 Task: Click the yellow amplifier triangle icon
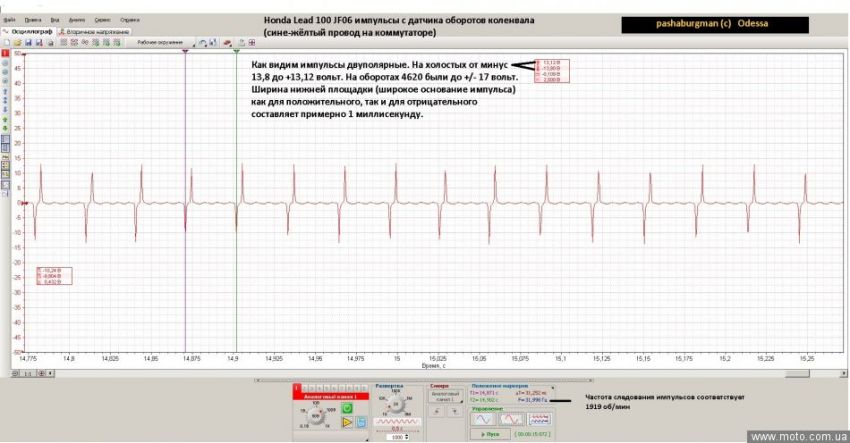pyautogui.click(x=347, y=422)
